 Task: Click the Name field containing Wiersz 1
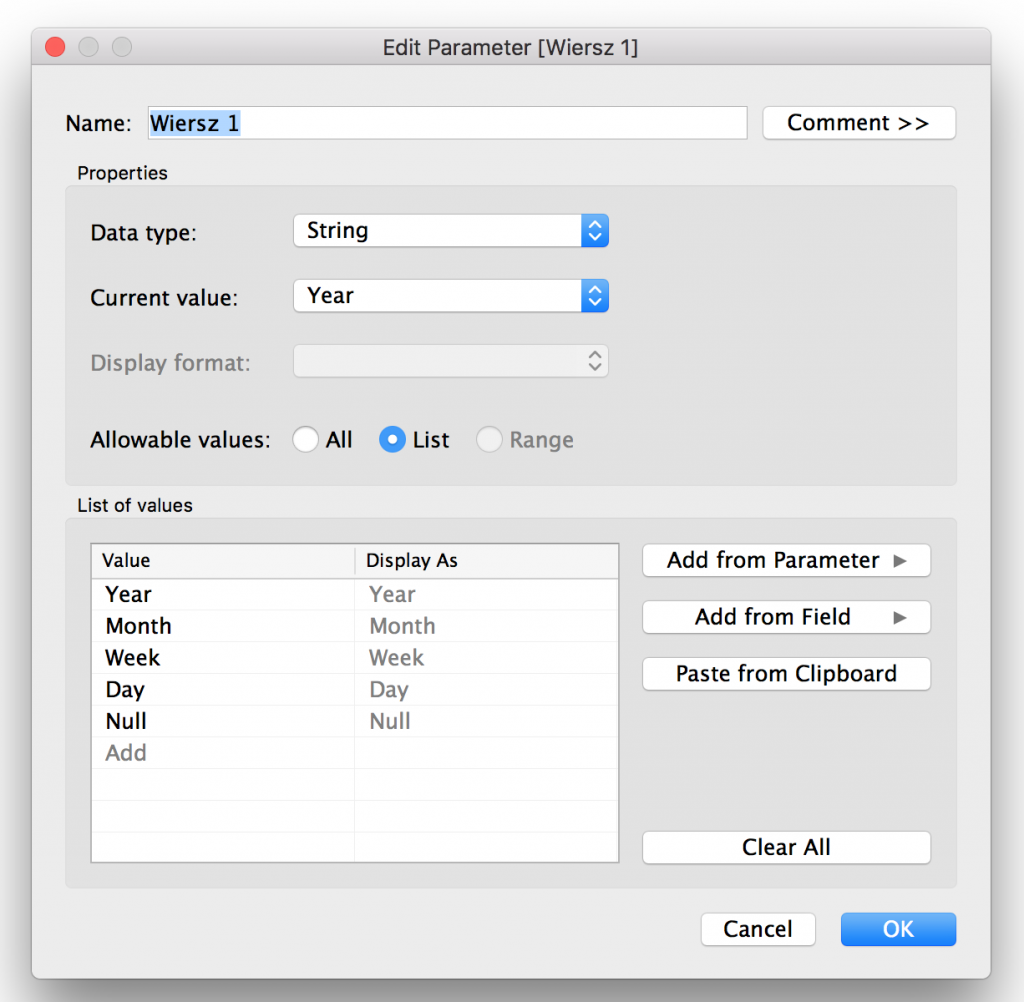[447, 123]
